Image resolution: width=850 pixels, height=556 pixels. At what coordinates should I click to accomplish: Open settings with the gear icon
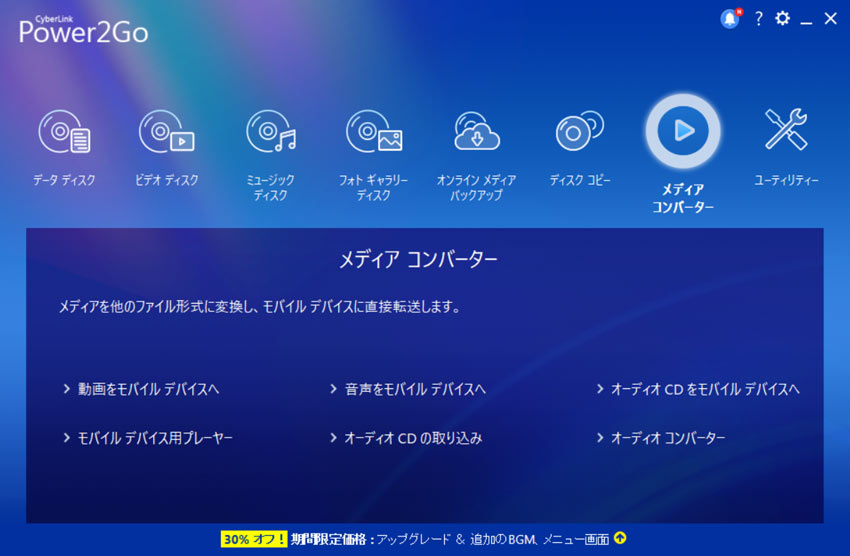click(782, 18)
